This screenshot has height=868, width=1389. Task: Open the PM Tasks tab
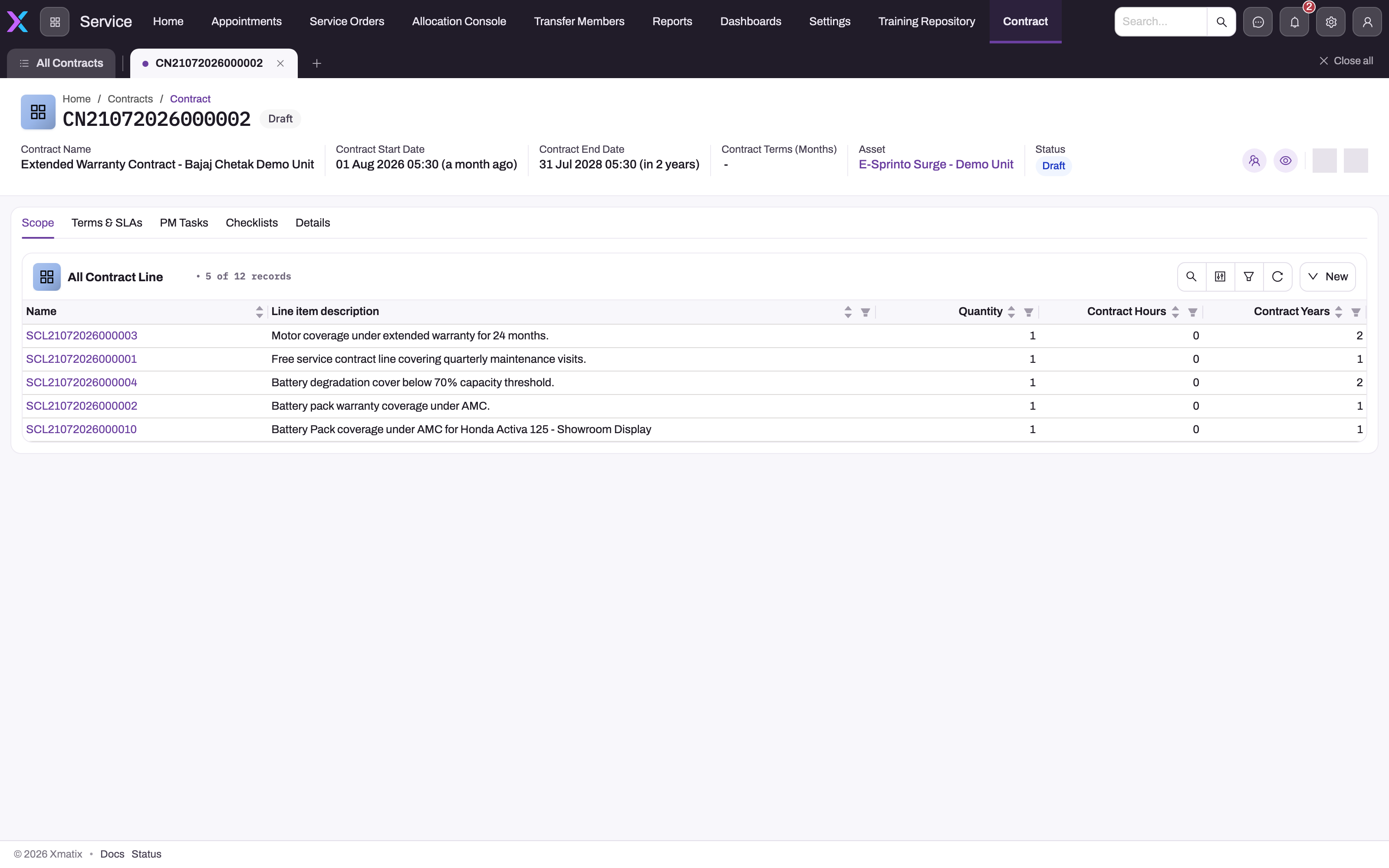(184, 223)
